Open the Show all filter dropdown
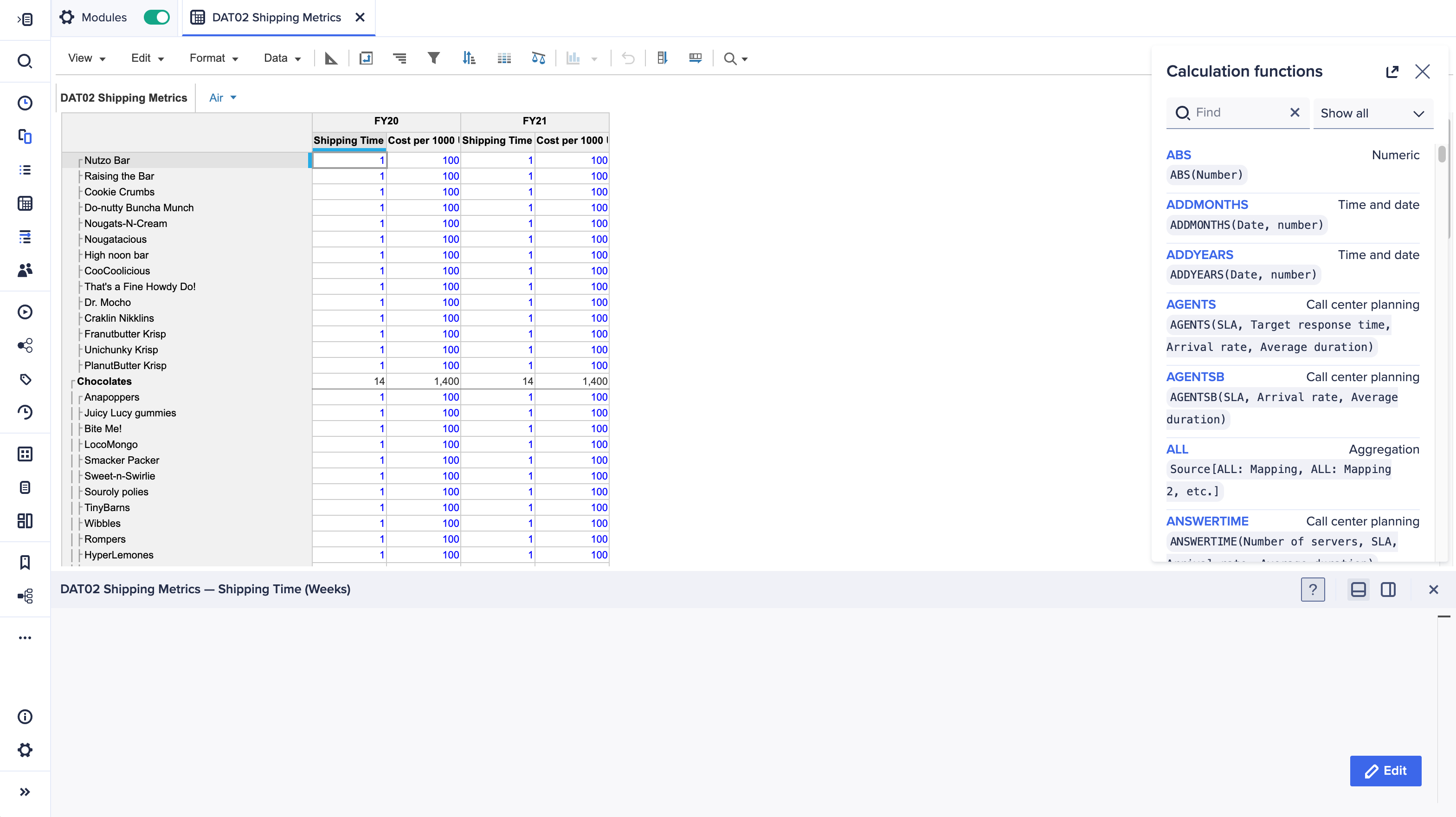The height and width of the screenshot is (817, 1456). [1373, 112]
